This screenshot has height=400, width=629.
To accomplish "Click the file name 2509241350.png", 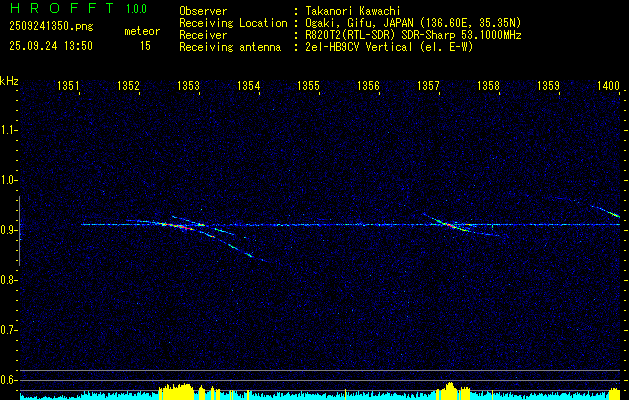I will point(51,27).
